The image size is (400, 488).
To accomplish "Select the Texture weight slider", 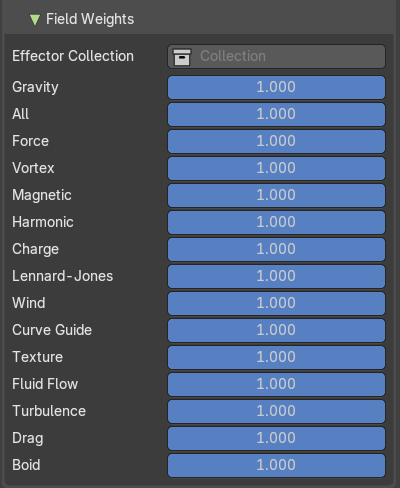I will click(x=276, y=357).
